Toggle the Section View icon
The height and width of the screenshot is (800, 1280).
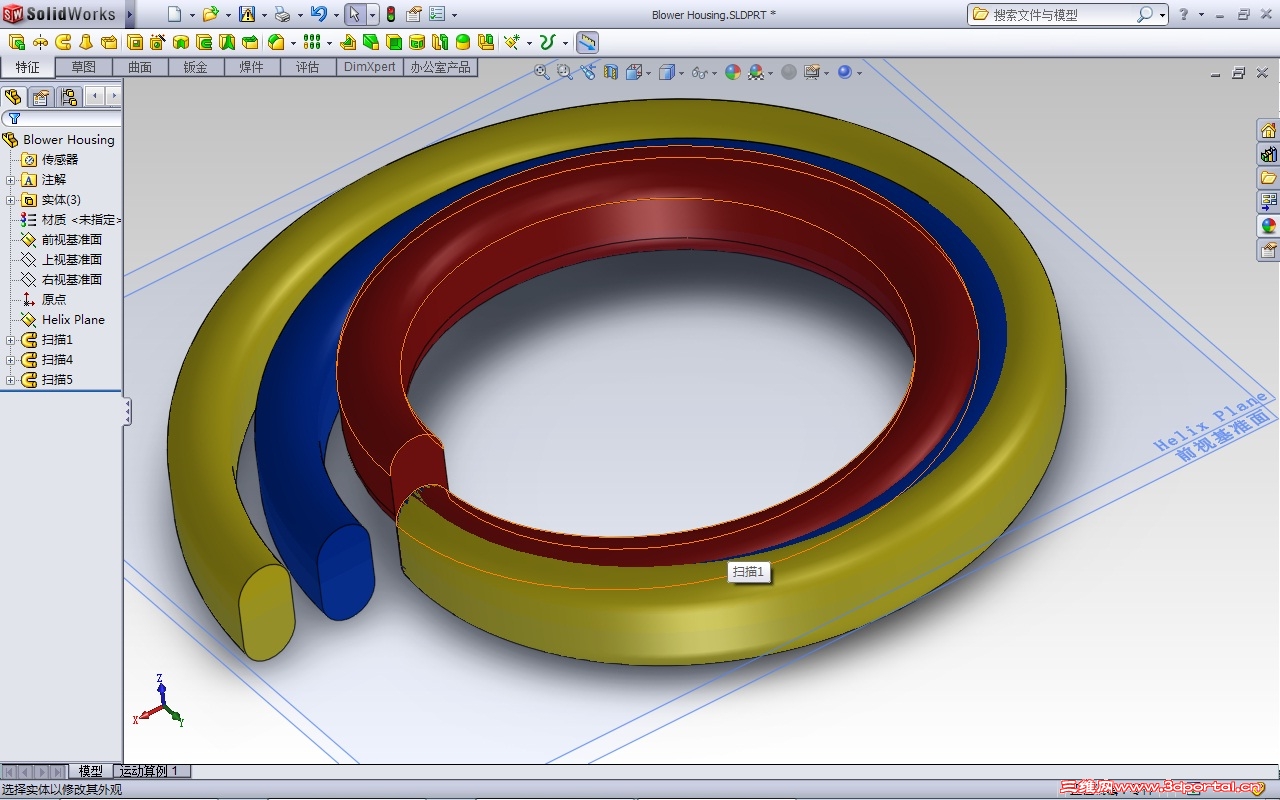point(611,72)
